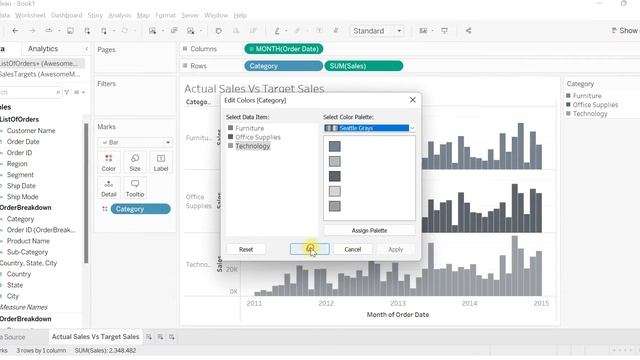
Task: Open the Clear Sheet dropdown arrow
Action: pos(201,31)
